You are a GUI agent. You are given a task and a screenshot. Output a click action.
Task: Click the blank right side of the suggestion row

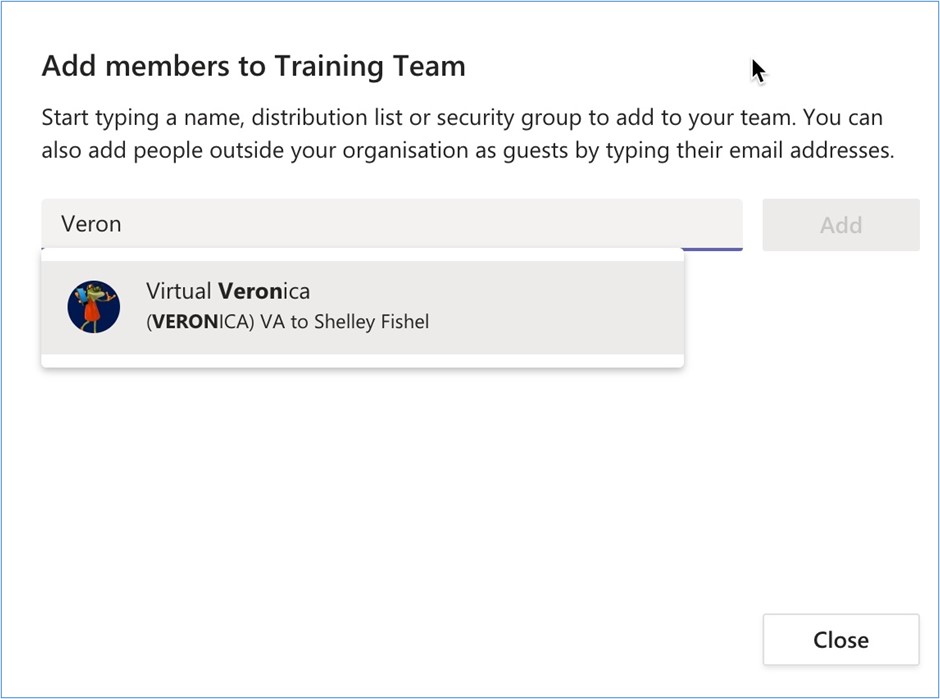[580, 307]
